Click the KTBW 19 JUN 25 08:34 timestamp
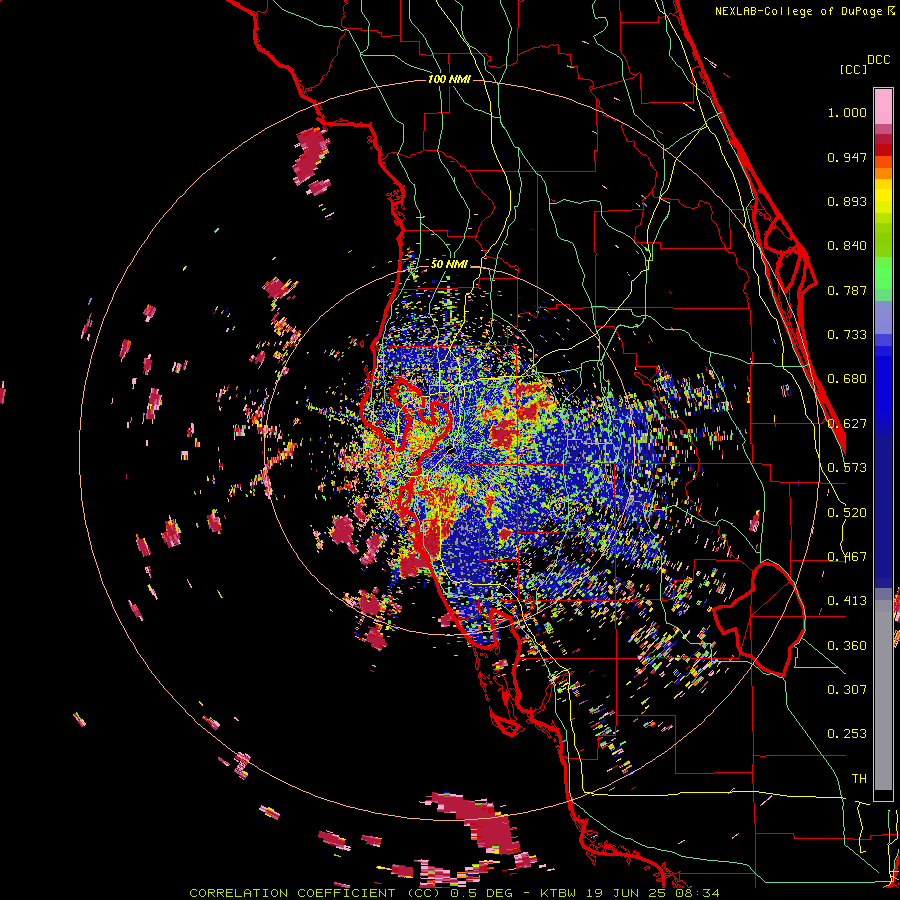900x900 pixels. tap(630, 893)
